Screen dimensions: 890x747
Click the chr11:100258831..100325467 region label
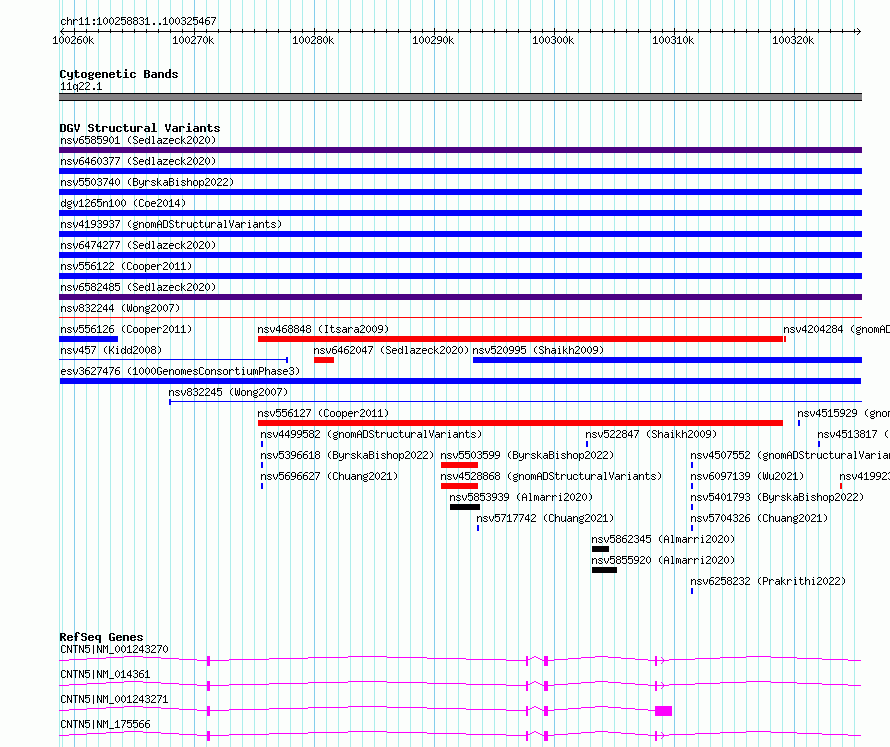[x=138, y=22]
